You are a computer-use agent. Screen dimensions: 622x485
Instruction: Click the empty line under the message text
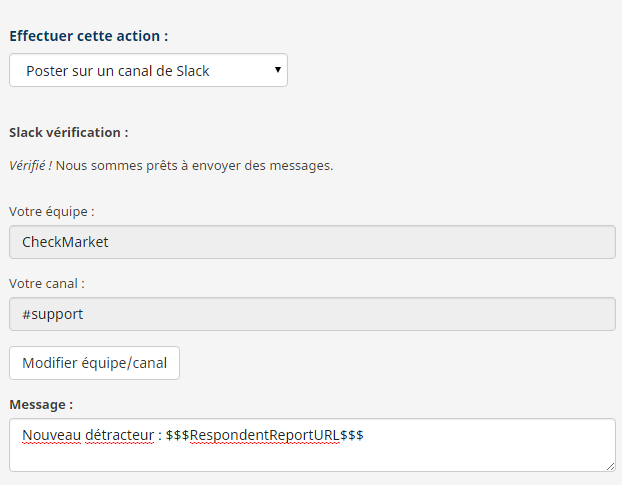(312, 456)
